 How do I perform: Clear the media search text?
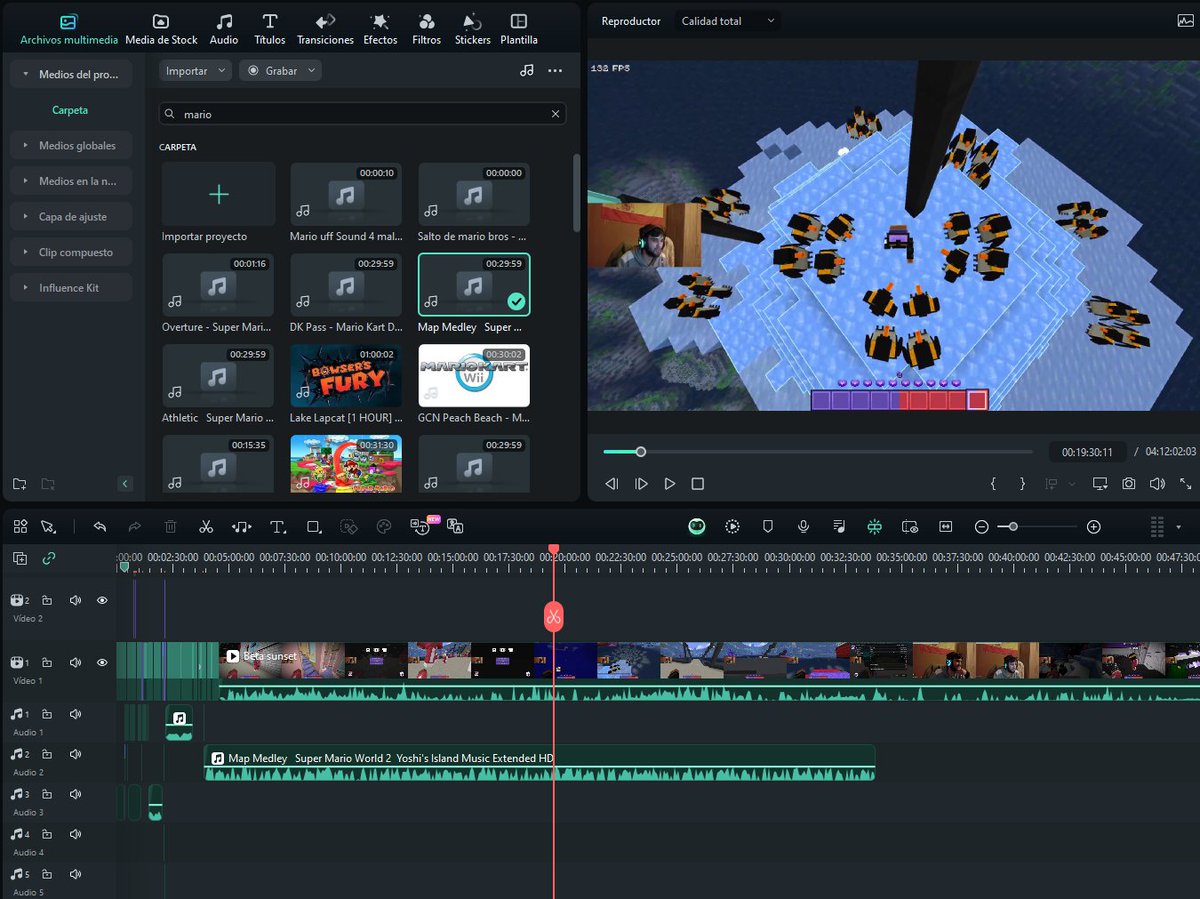point(555,114)
